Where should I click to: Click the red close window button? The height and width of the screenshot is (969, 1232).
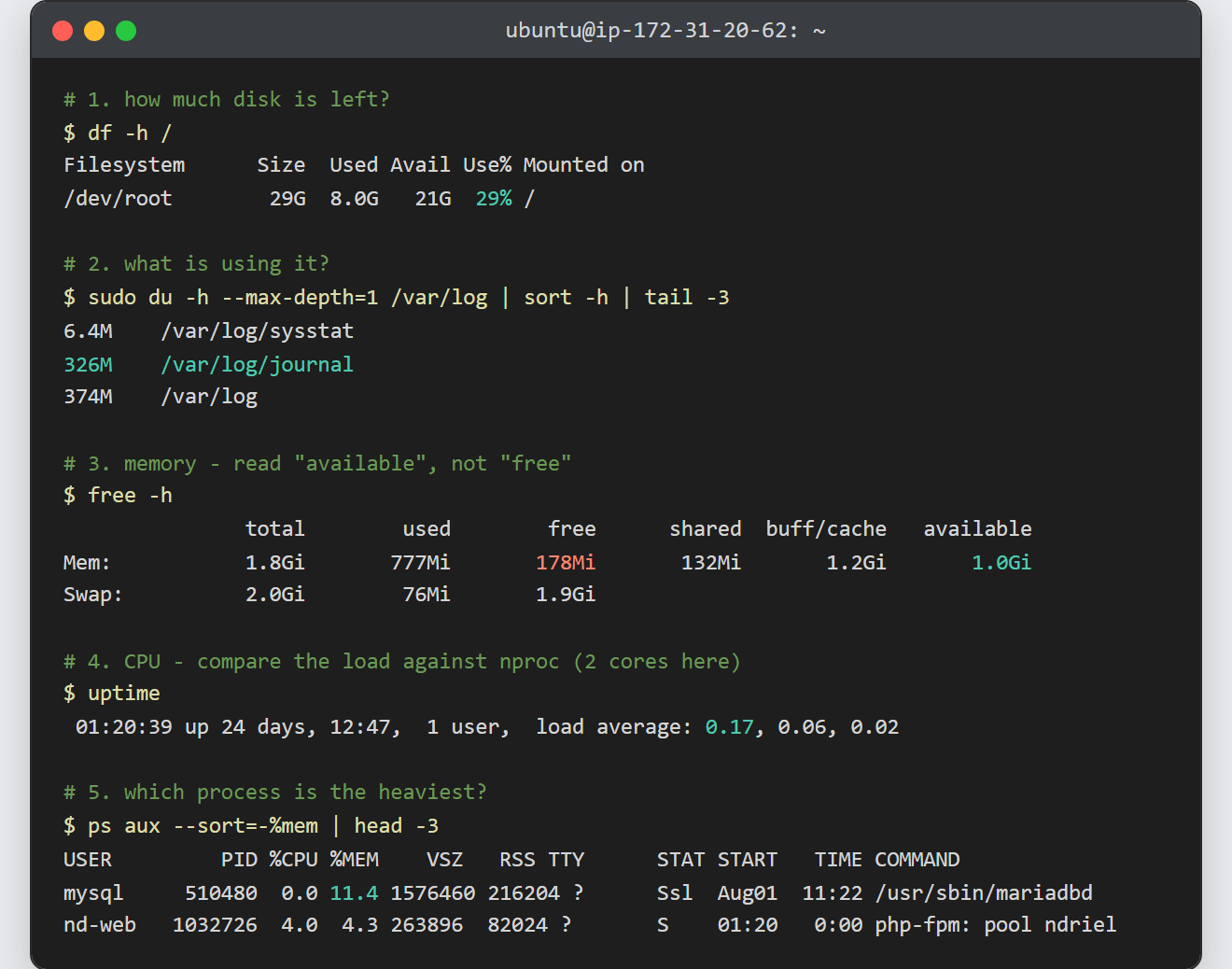pos(63,31)
